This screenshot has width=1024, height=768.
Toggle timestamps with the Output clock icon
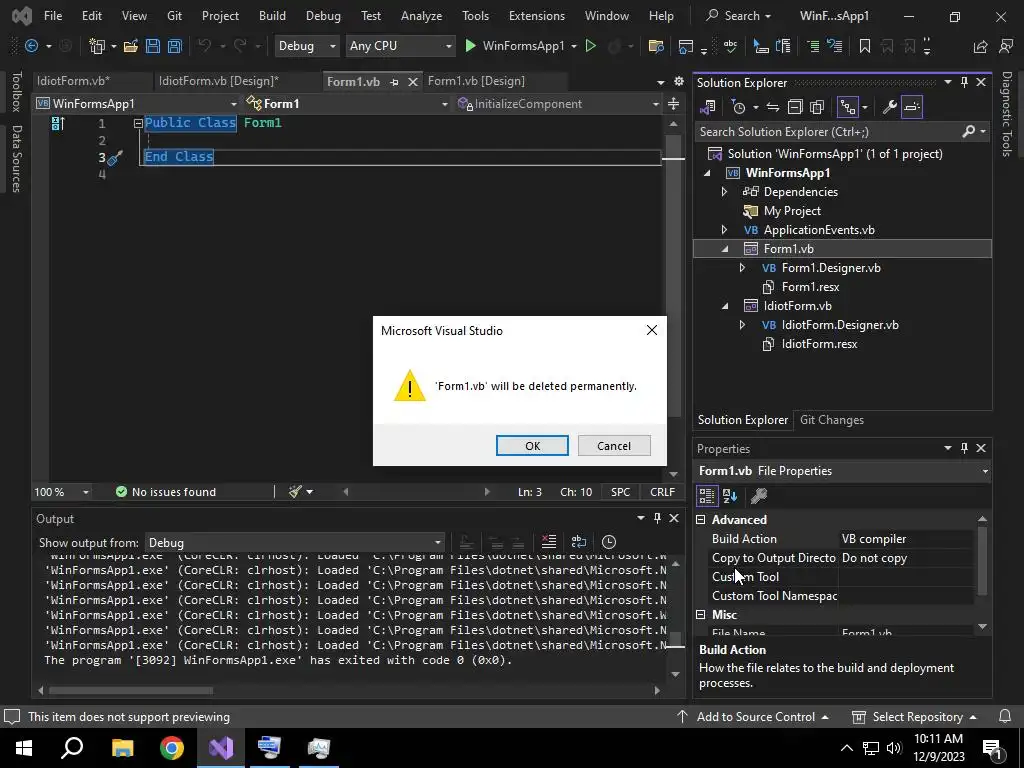point(609,542)
